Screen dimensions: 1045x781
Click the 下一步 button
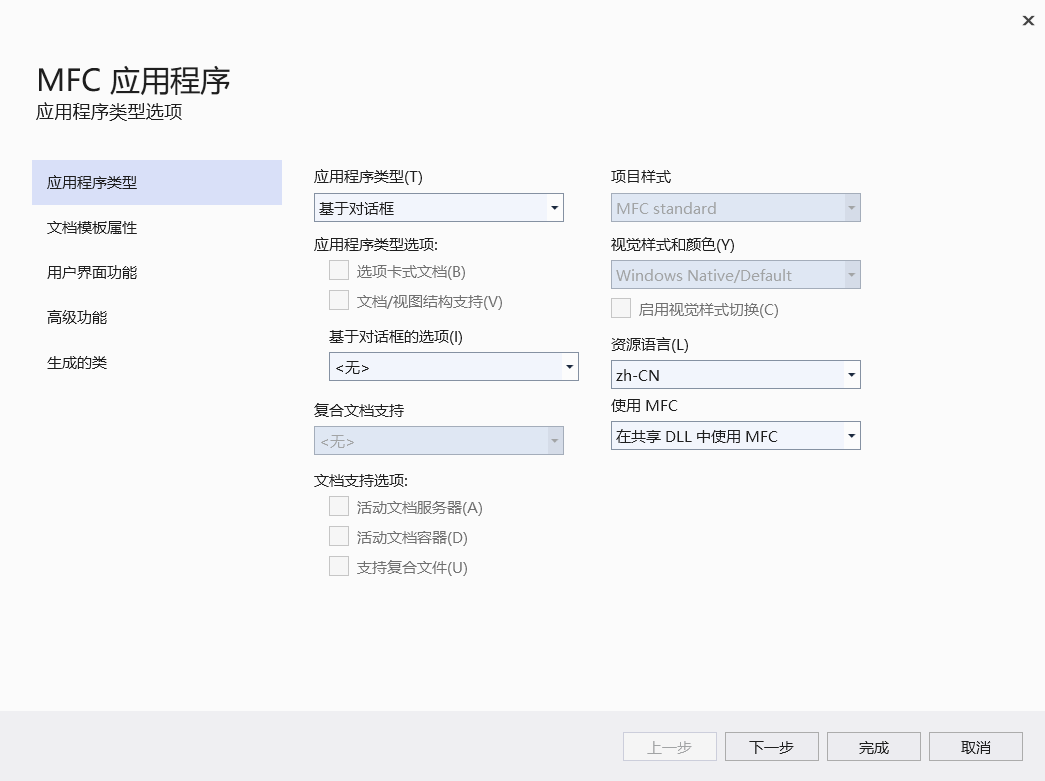pyautogui.click(x=771, y=746)
